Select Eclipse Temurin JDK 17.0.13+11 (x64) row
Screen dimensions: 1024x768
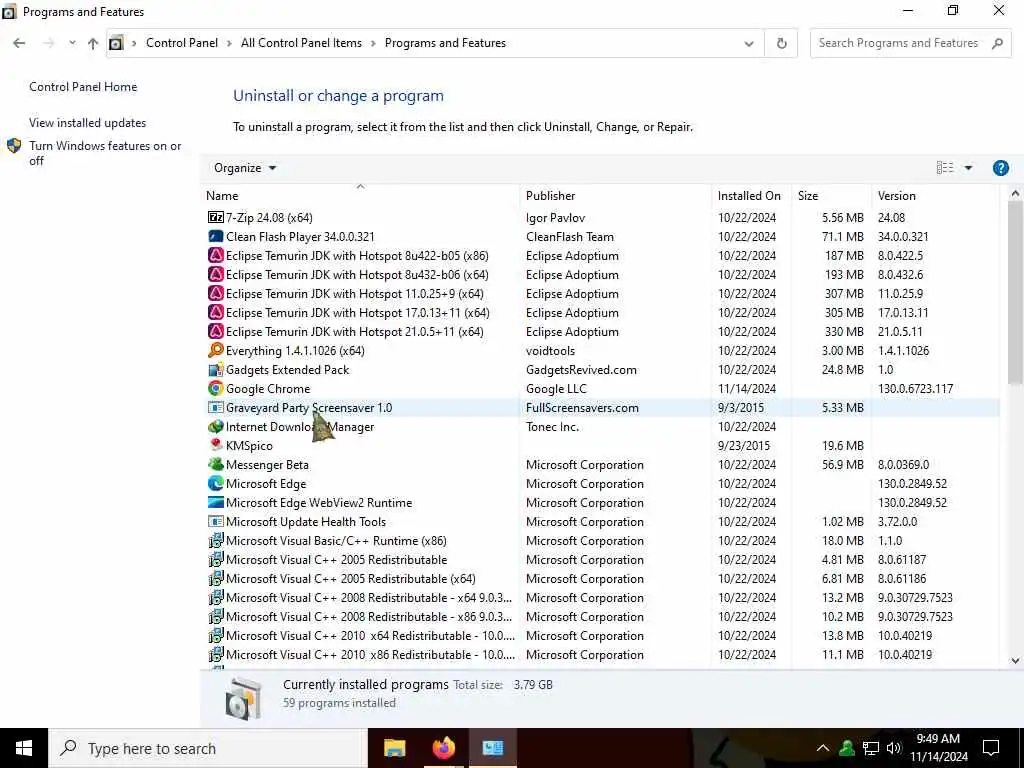coord(601,313)
